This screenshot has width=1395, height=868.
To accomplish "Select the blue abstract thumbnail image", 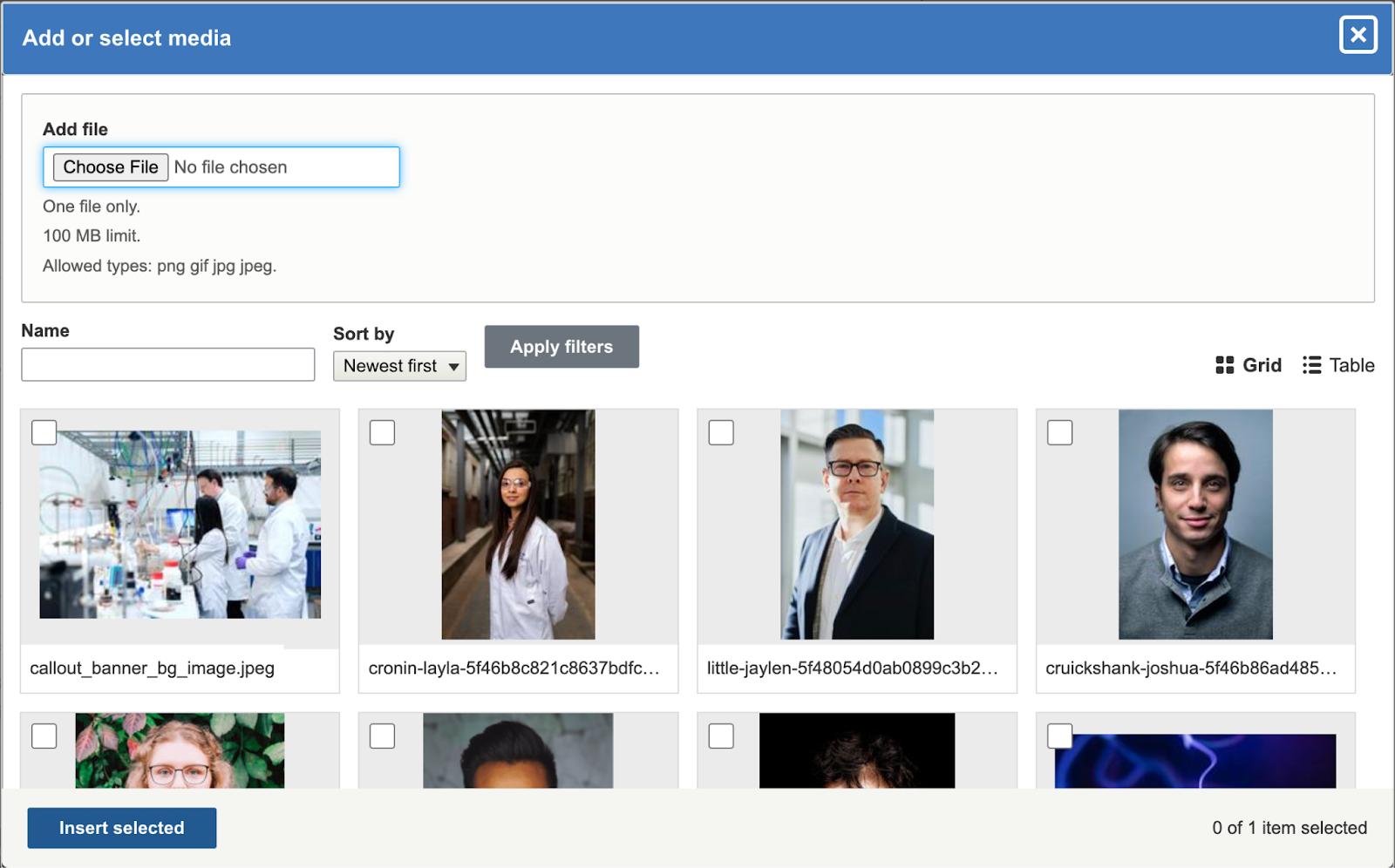I will 1195,761.
